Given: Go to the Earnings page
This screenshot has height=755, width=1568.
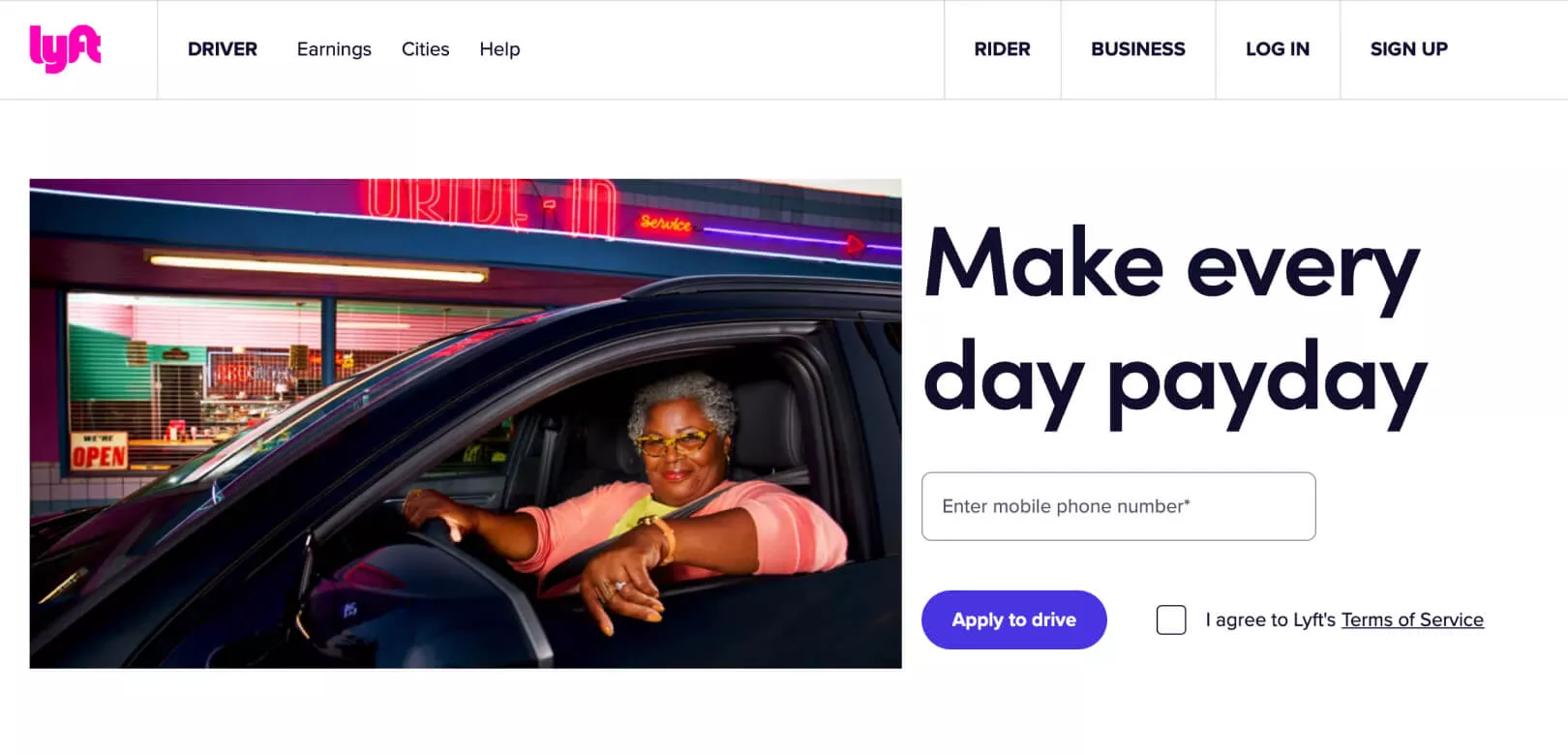Looking at the screenshot, I should click(x=334, y=49).
